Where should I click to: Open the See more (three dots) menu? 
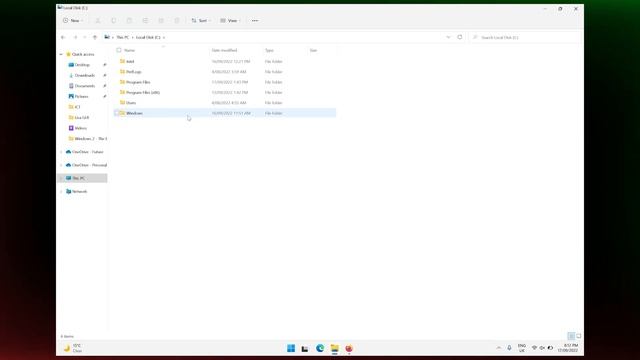(x=255, y=20)
